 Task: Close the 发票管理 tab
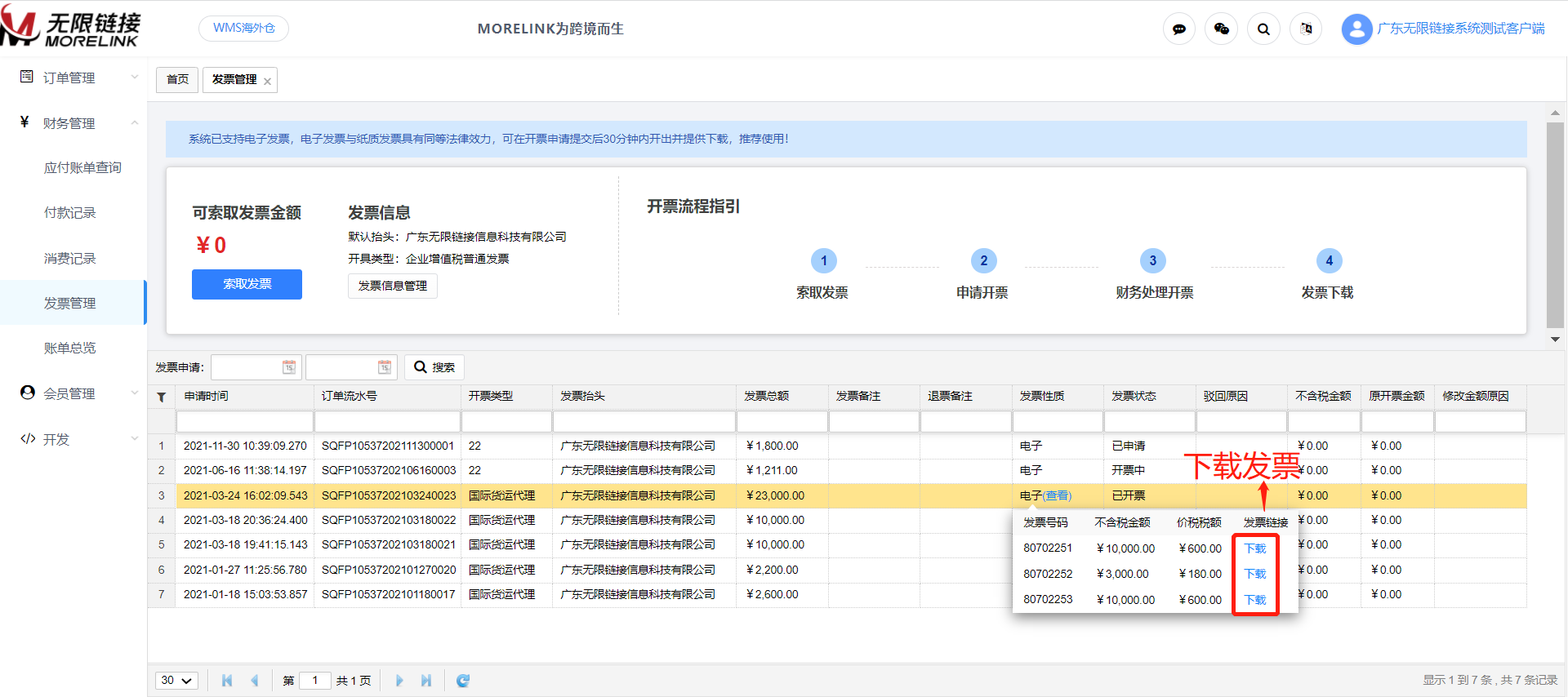[x=267, y=81]
